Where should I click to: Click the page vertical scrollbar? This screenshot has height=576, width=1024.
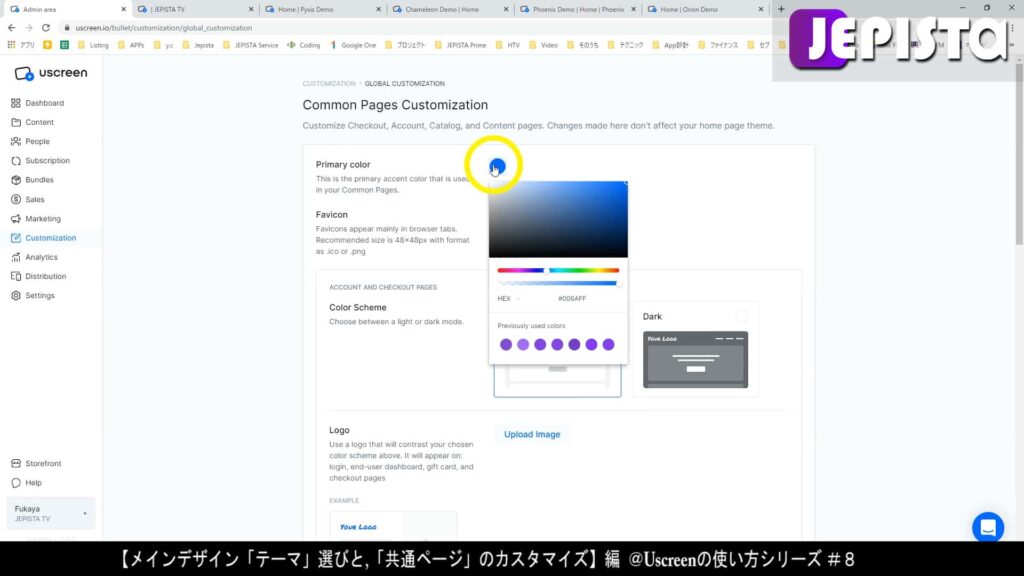pos(1019,153)
